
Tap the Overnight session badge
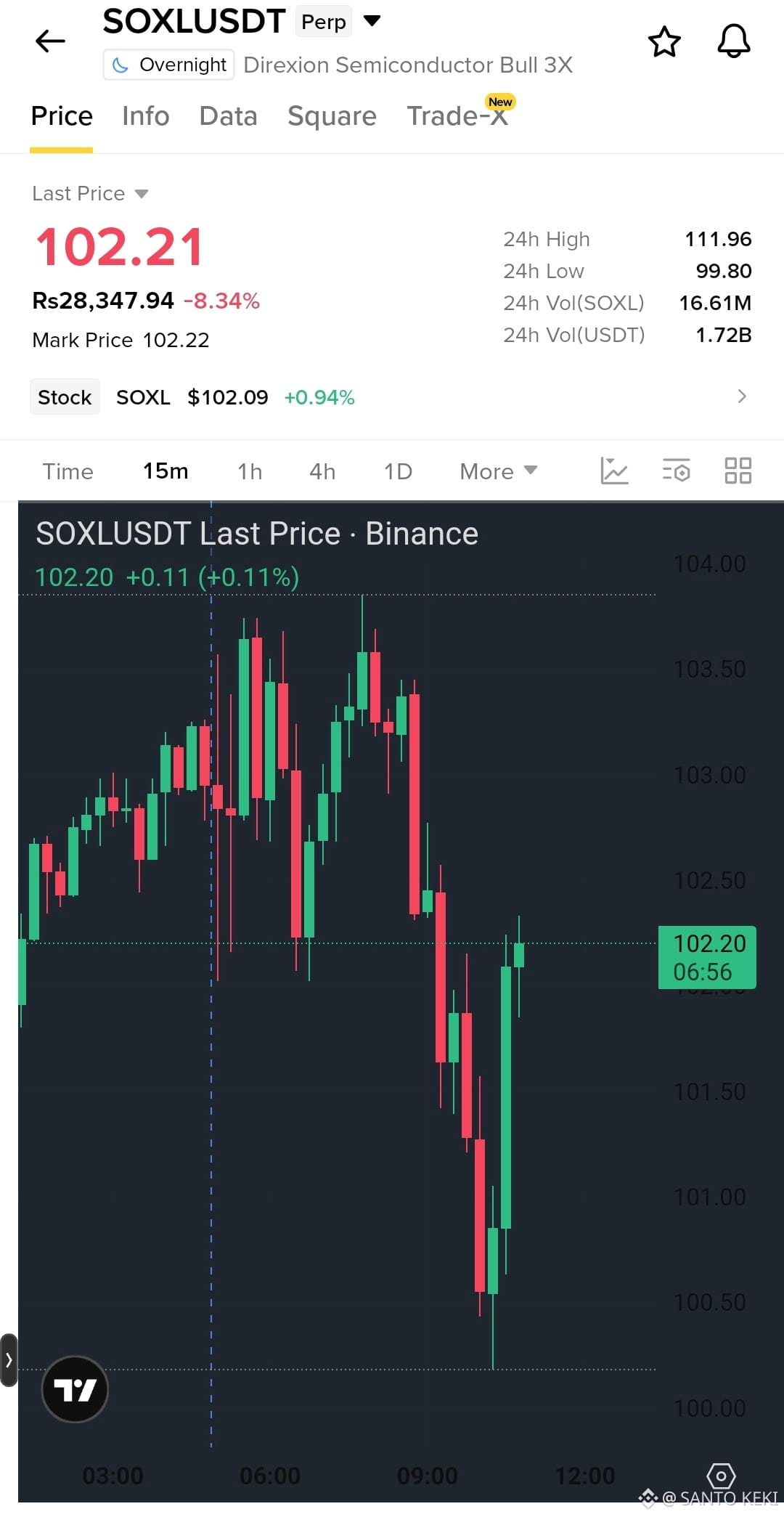tap(168, 65)
